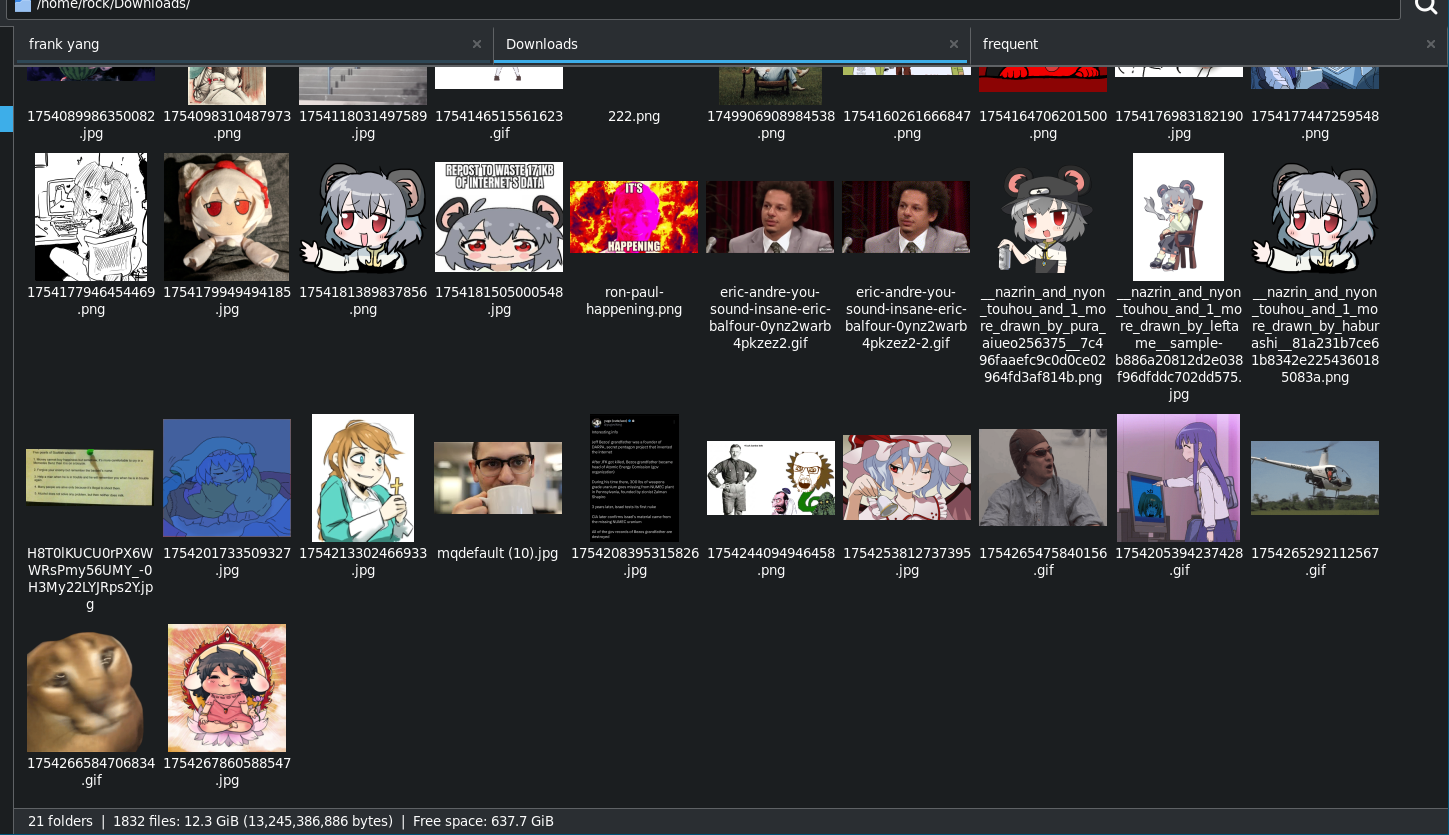Click the '1832 files: 12.3 GiB' status text

coord(253,821)
